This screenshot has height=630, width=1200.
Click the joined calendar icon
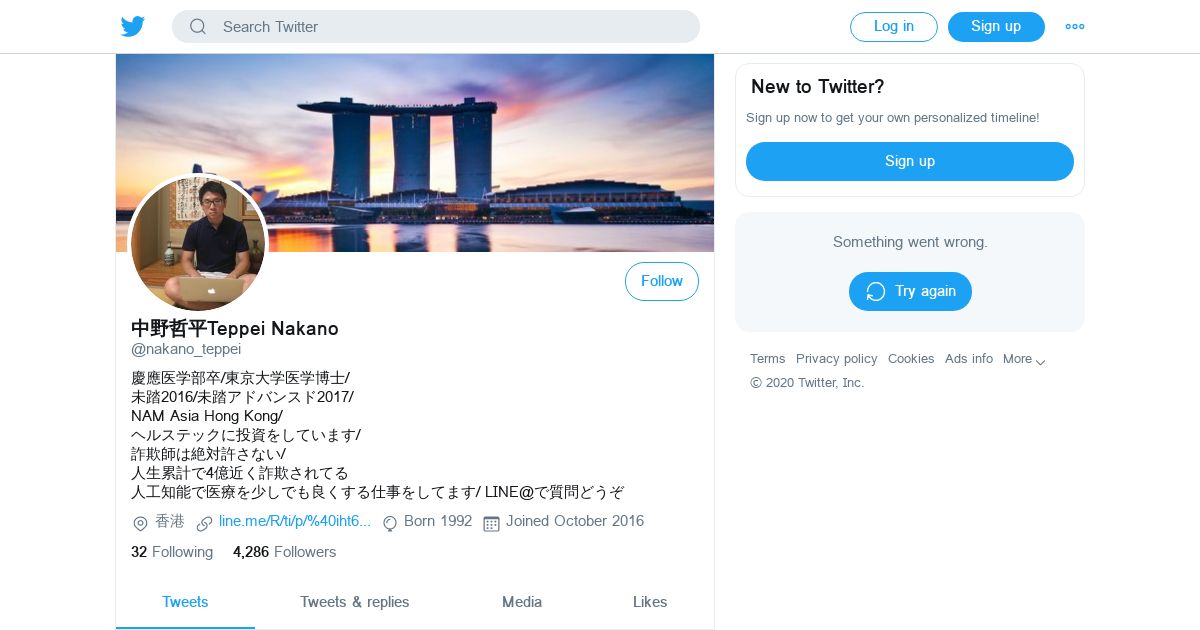[x=491, y=523]
